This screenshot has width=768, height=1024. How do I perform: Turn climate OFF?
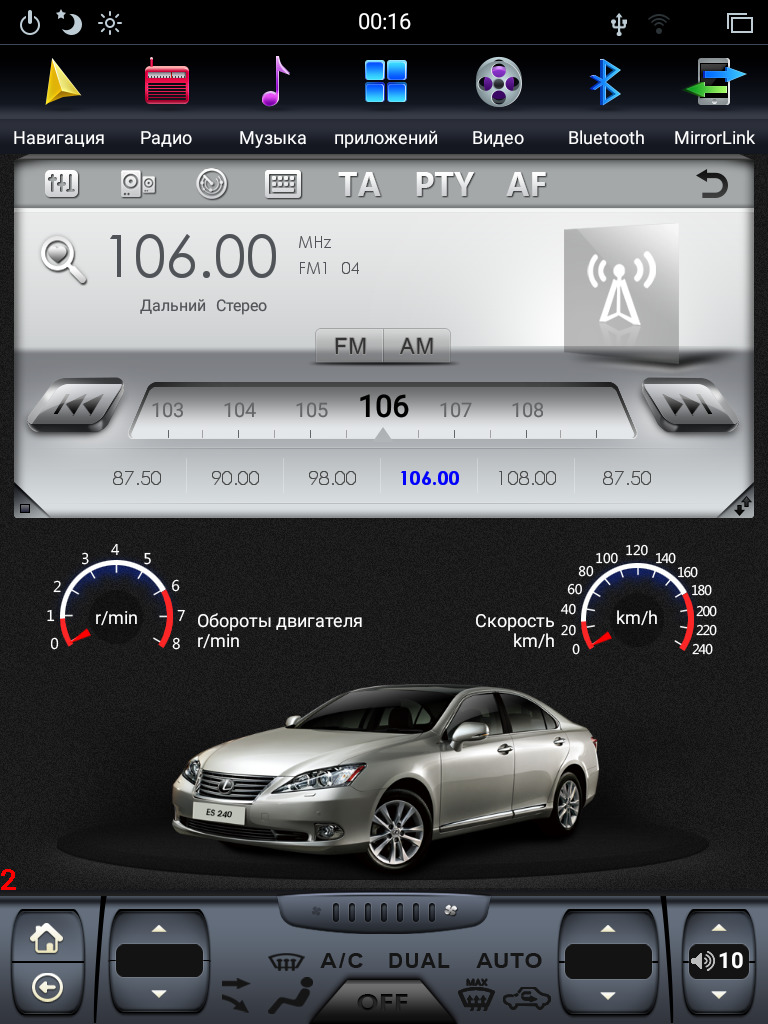(383, 1001)
